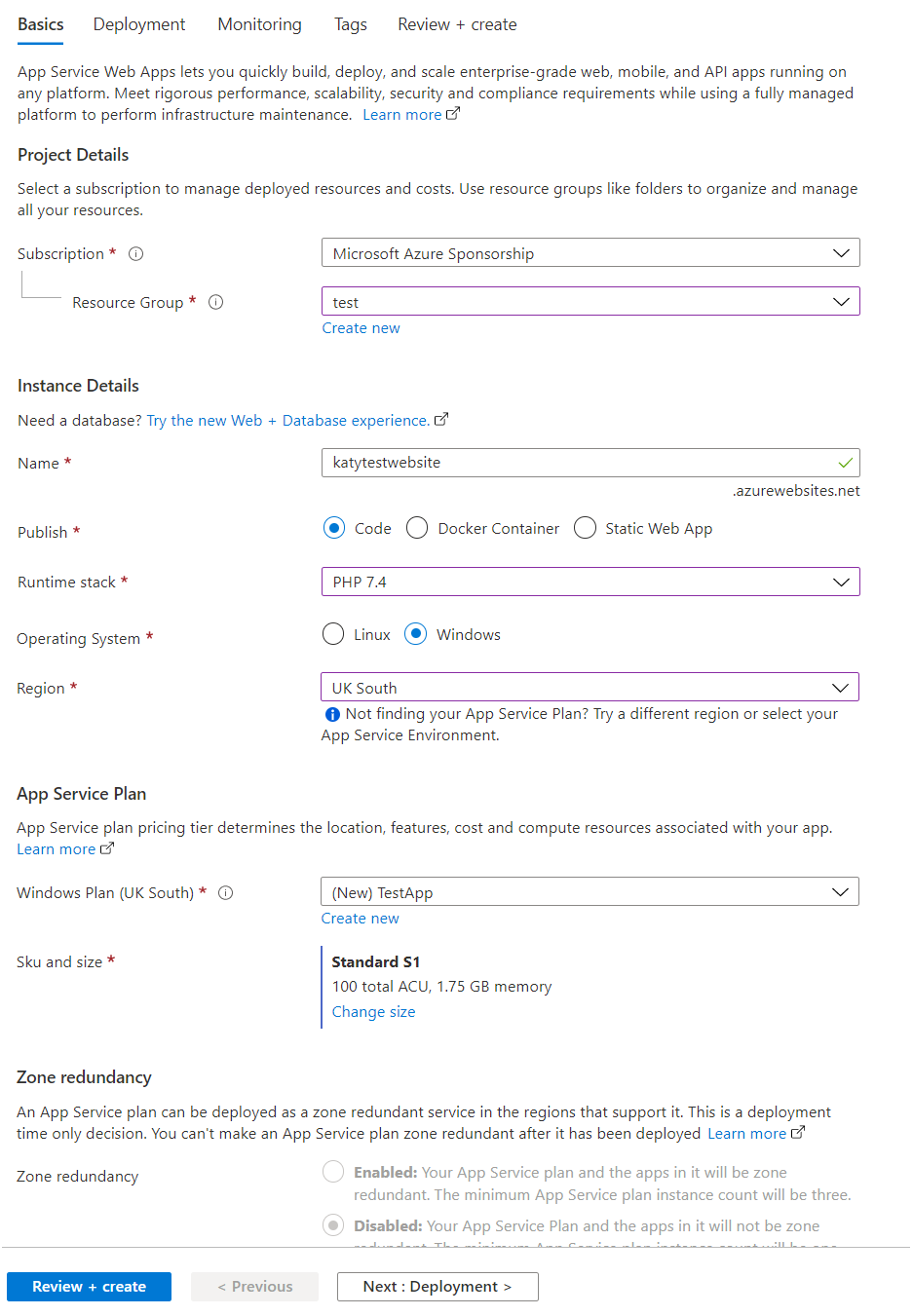913x1316 pixels.
Task: Click external link icon after Database experience
Action: point(441,420)
